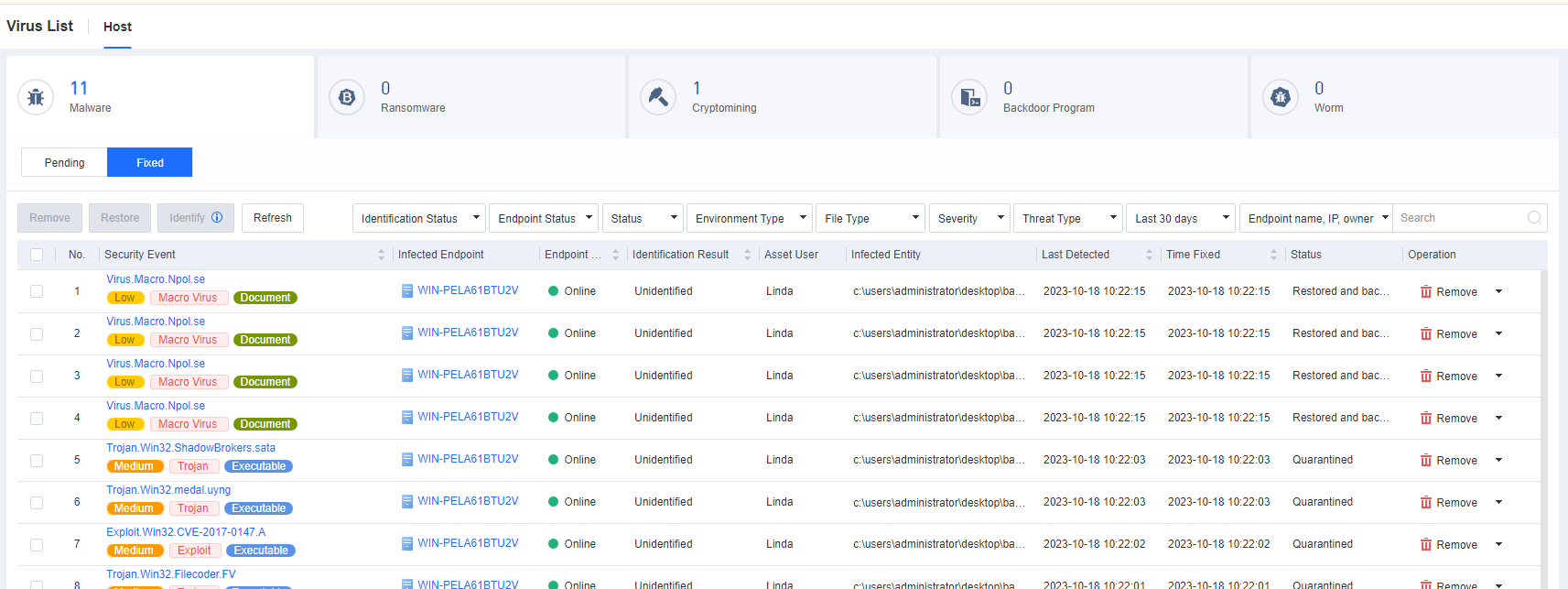The height and width of the screenshot is (589, 1568).
Task: Click the Ransomware bitcoin icon
Action: [x=347, y=97]
